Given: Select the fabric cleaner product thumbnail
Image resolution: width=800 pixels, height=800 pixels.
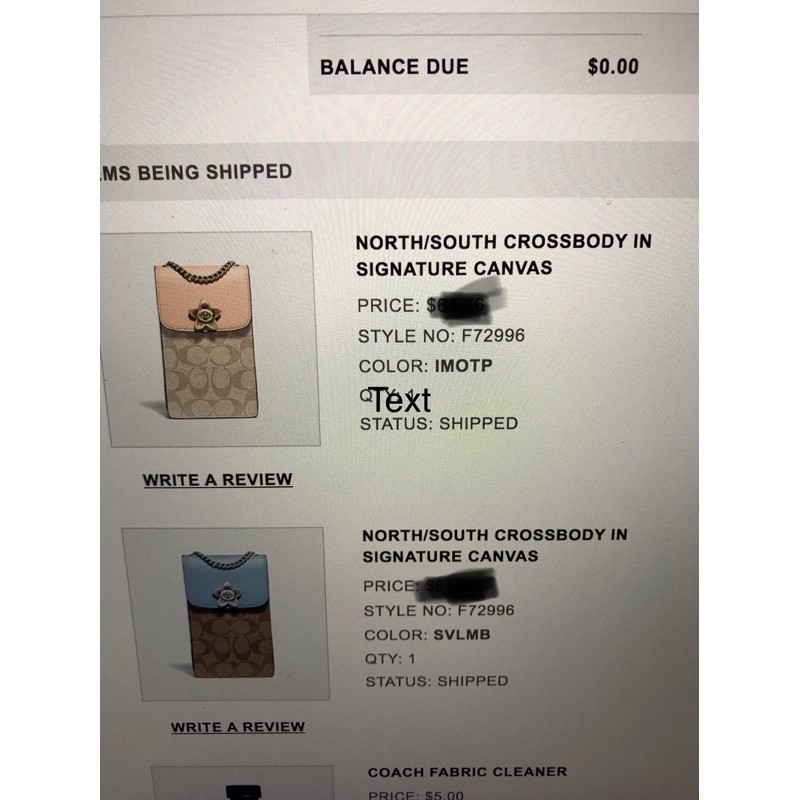Looking at the screenshot, I should (x=243, y=783).
